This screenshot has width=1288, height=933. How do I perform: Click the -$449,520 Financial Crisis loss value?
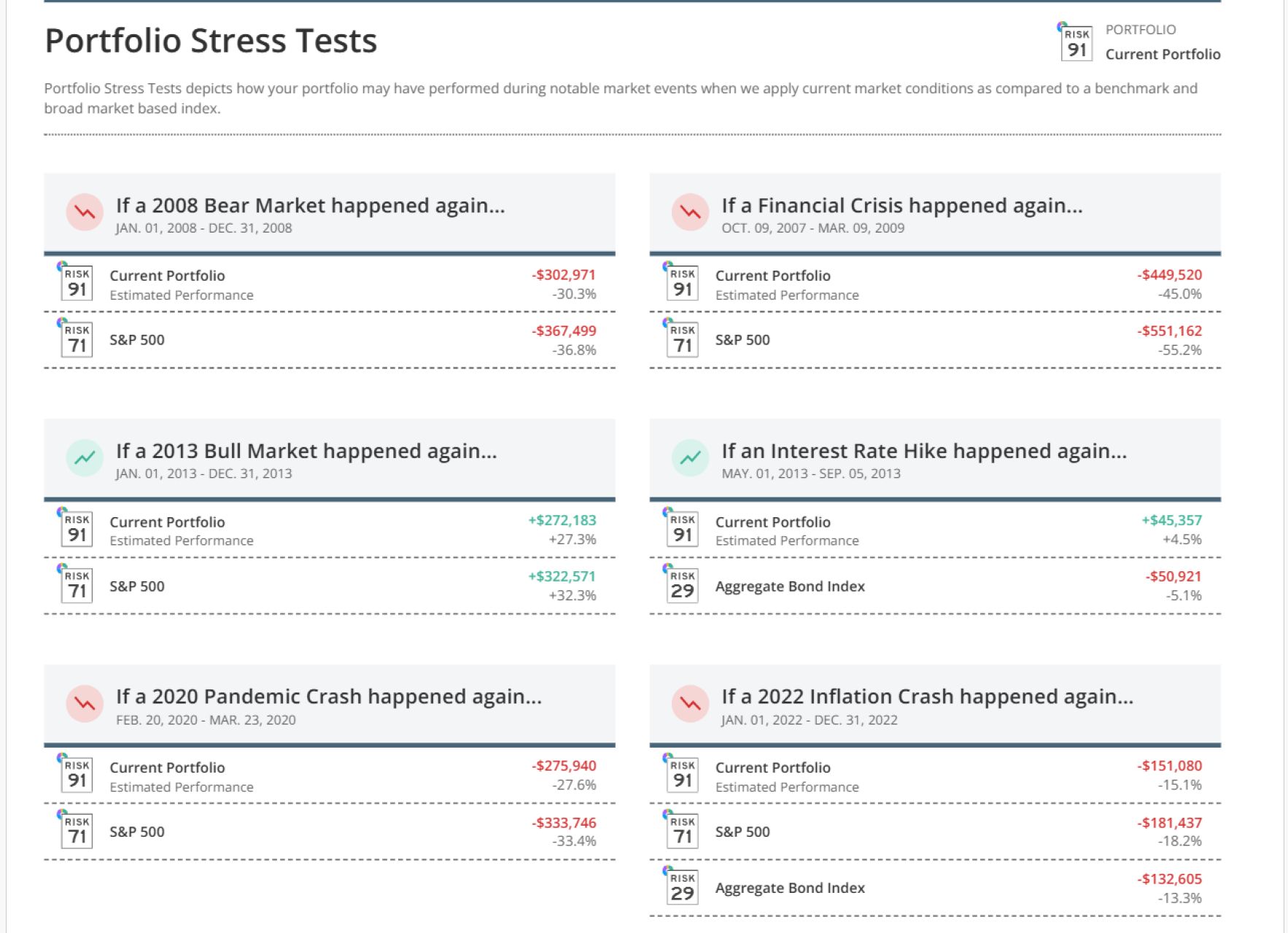[1169, 275]
